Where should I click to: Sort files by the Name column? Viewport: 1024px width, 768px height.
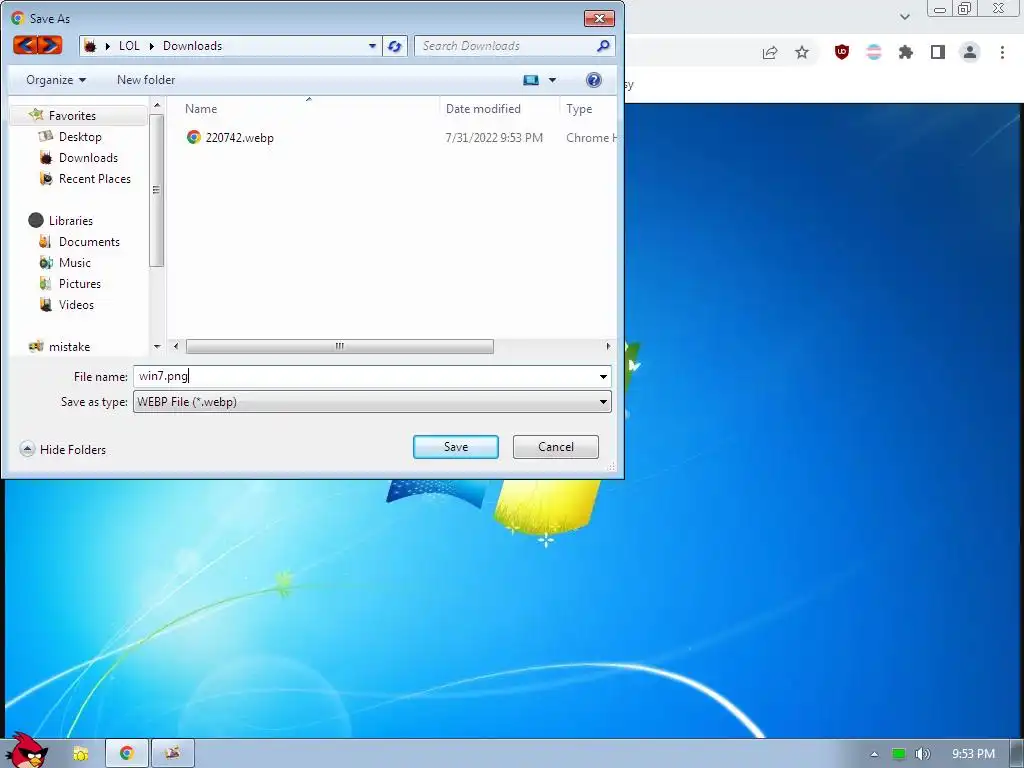coord(200,109)
